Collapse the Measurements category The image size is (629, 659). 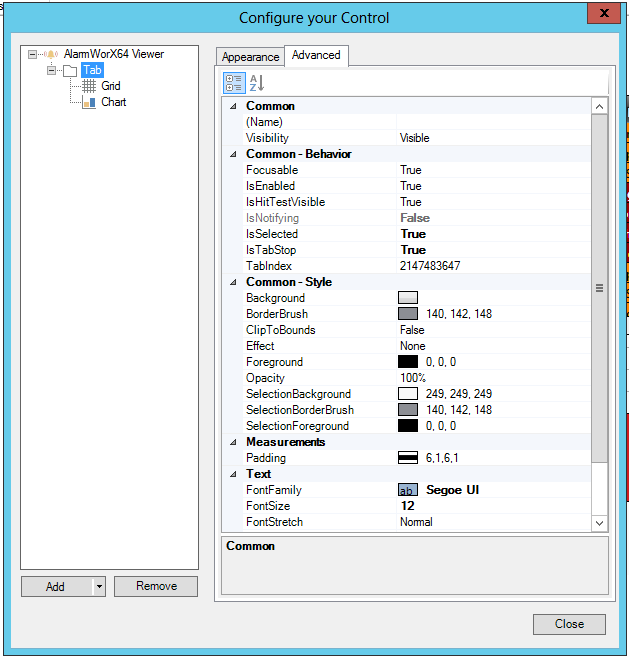point(233,442)
